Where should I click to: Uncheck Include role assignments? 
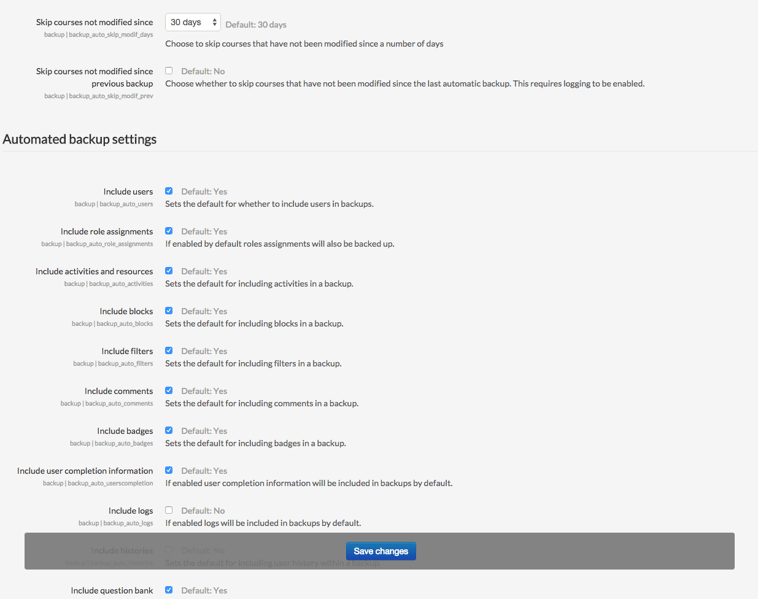169,231
